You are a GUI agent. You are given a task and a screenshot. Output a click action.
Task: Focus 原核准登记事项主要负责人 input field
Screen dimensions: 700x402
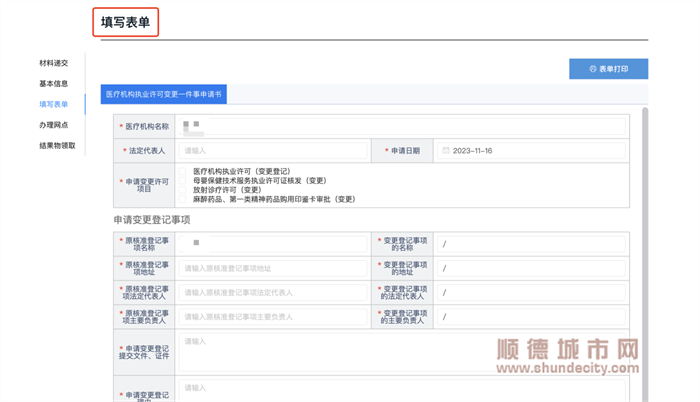272,317
